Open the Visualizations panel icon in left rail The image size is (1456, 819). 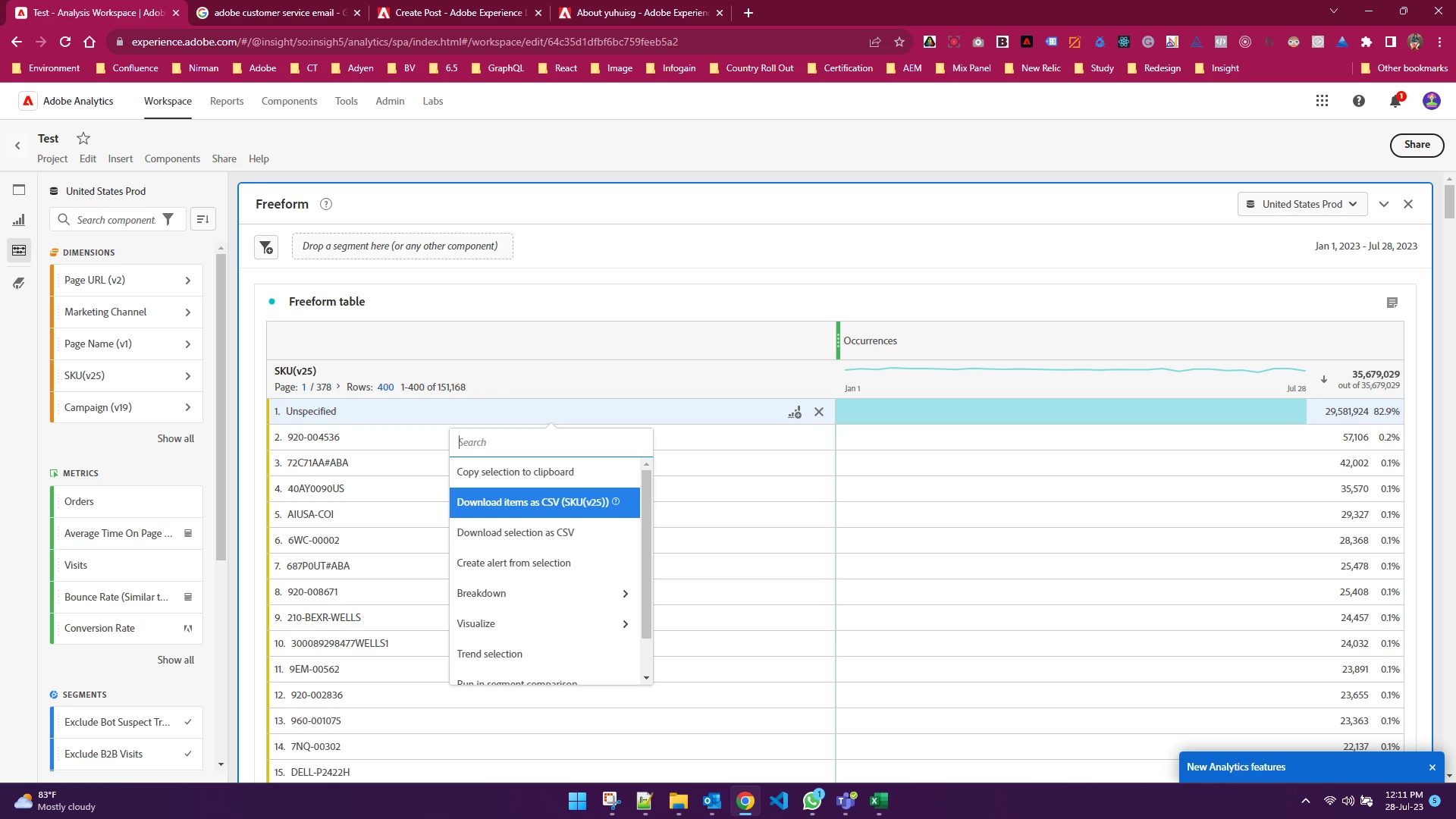[19, 221]
